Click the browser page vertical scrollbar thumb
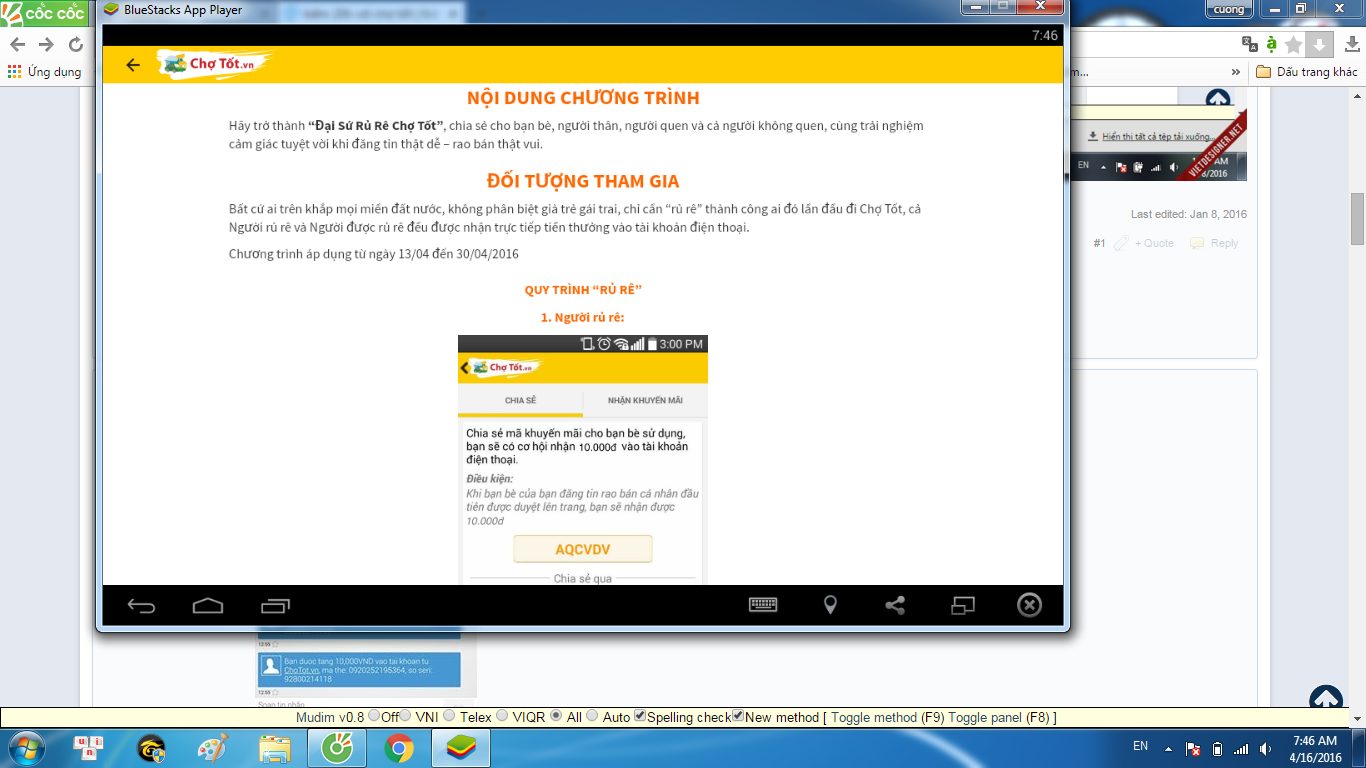The image size is (1366, 768). (1357, 219)
